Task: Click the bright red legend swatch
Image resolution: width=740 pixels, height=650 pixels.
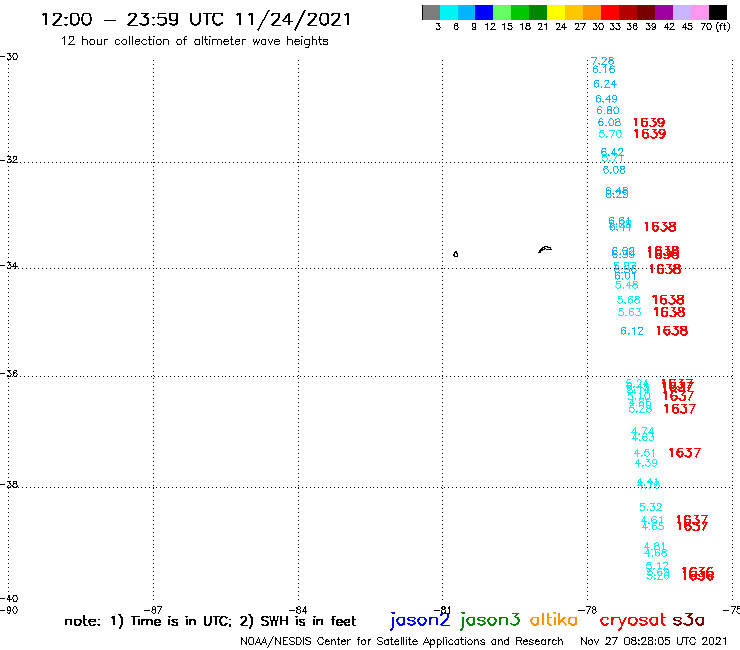Action: pos(610,12)
